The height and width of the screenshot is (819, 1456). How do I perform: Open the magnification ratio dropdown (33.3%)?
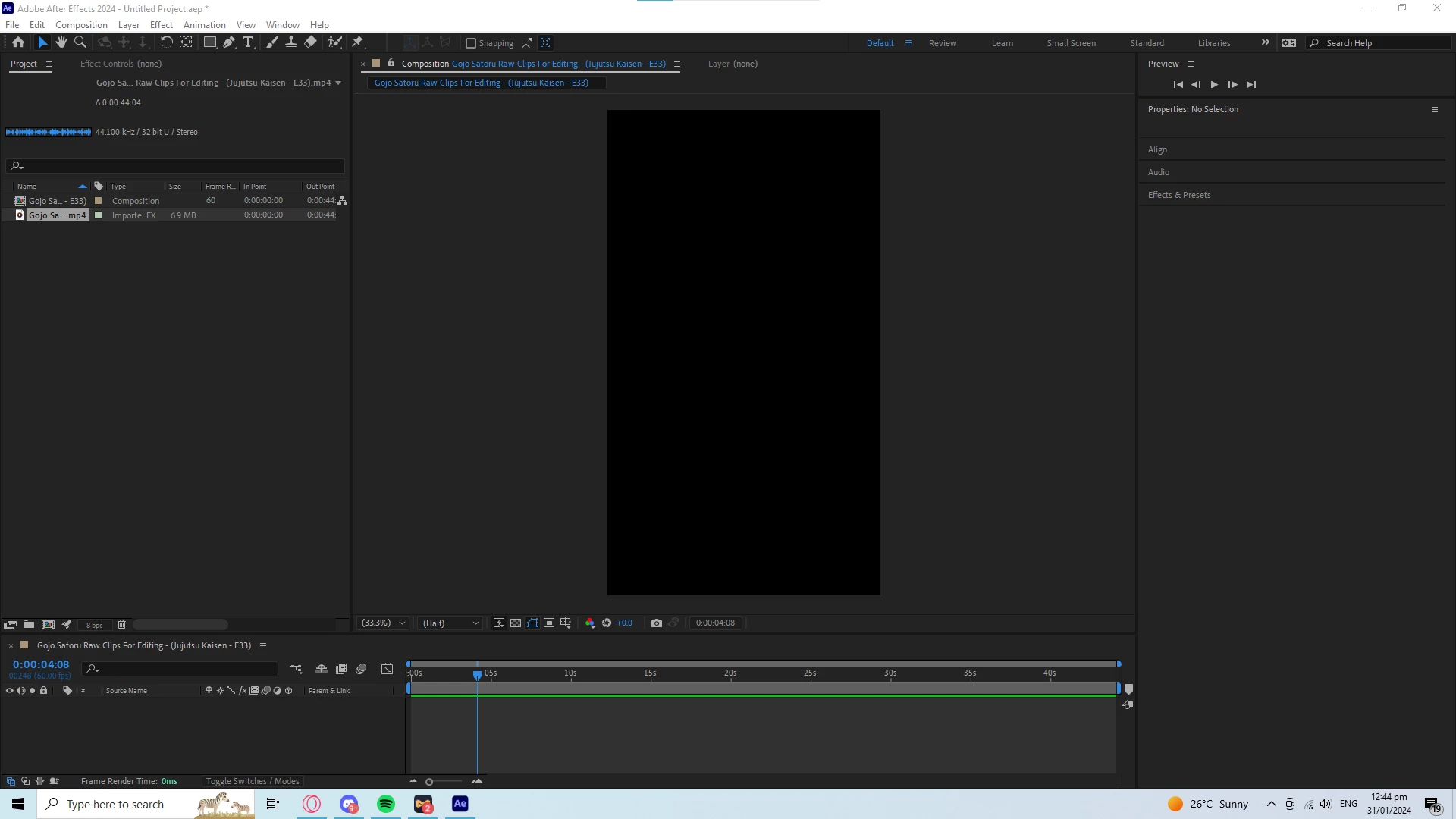384,623
